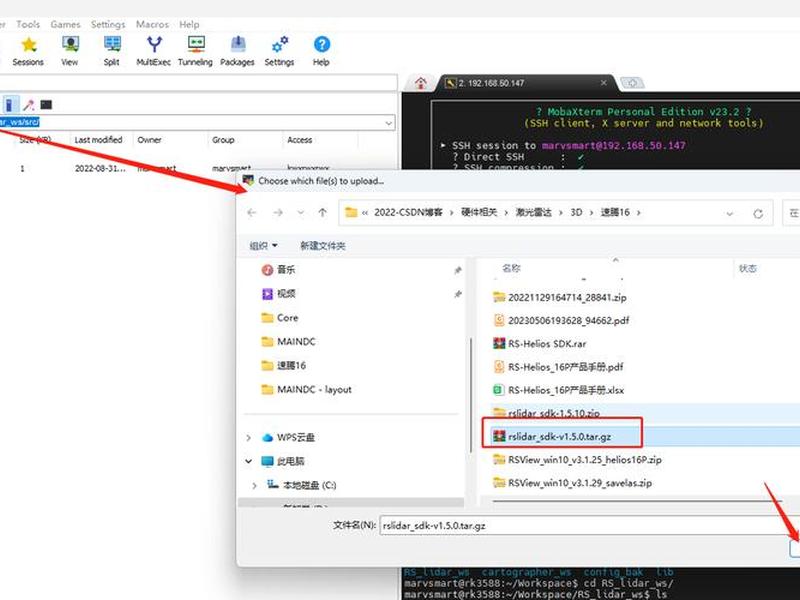Open the Tunneling tool
Screen dimensions: 800x600
pos(195,52)
